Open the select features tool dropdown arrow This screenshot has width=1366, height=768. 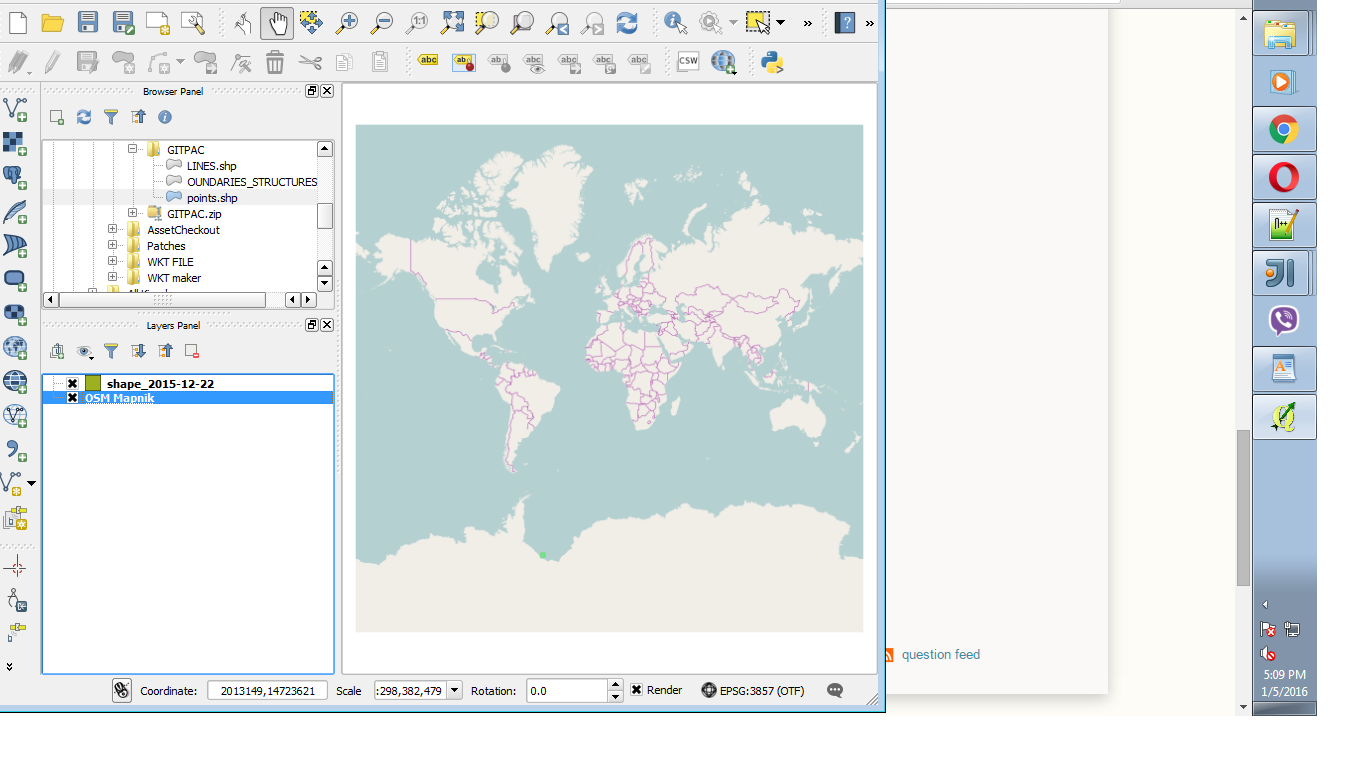[x=781, y=23]
